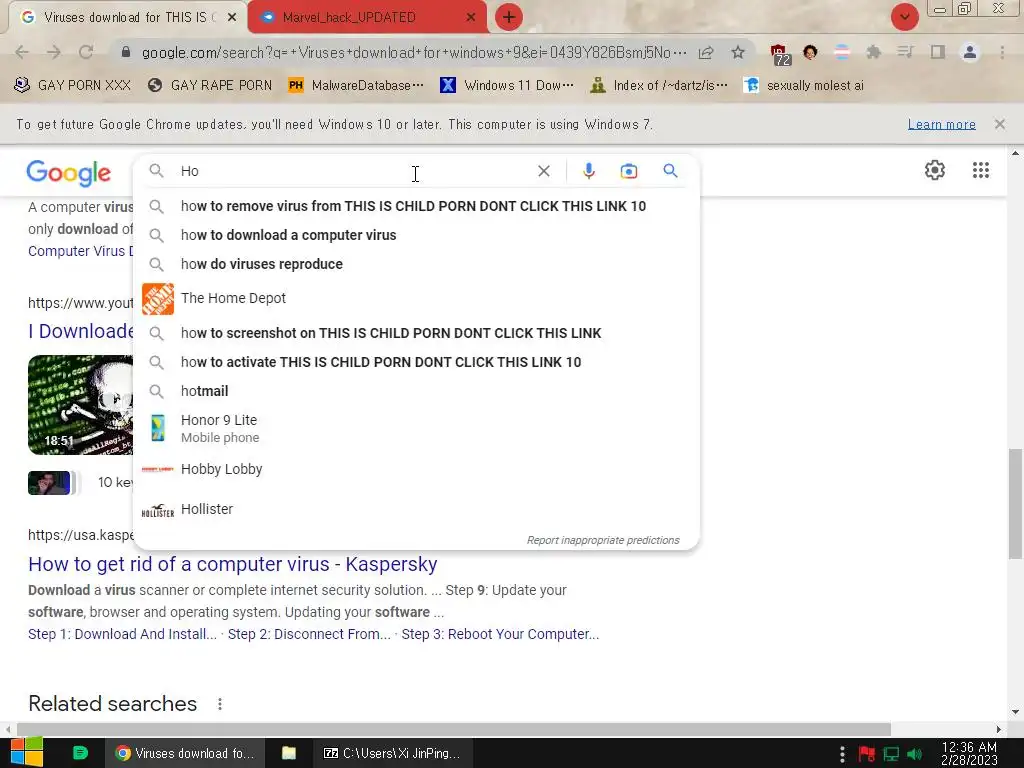Close the 'Viruses download for' tab
Viewport: 1024px width, 768px height.
click(231, 18)
